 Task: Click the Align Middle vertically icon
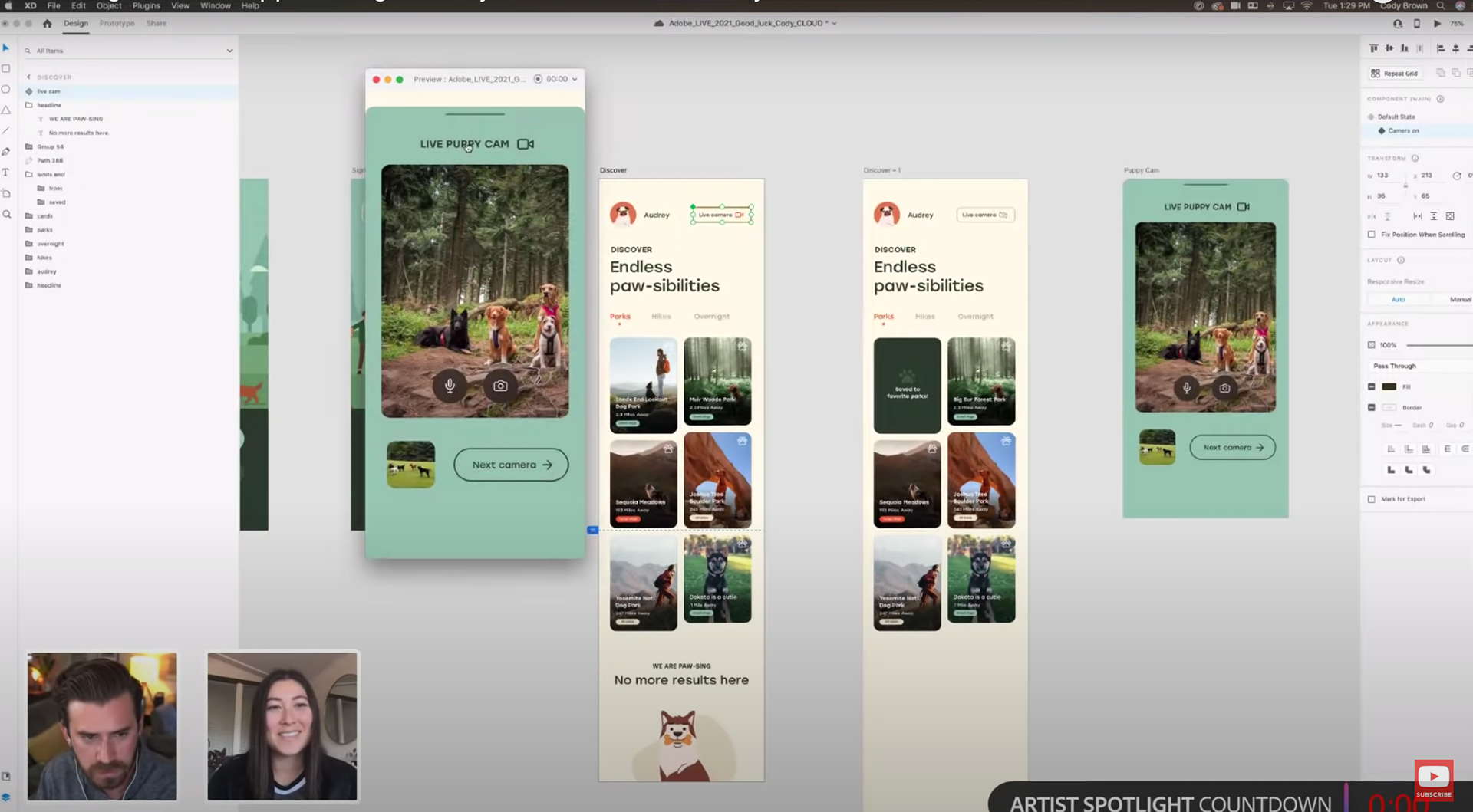(x=1389, y=48)
